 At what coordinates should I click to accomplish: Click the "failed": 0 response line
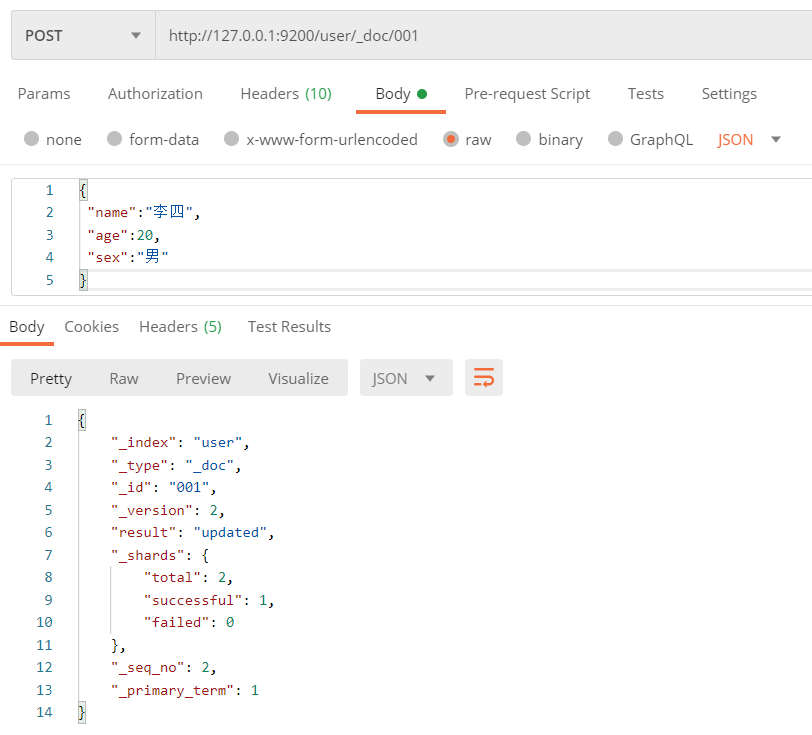tap(189, 622)
